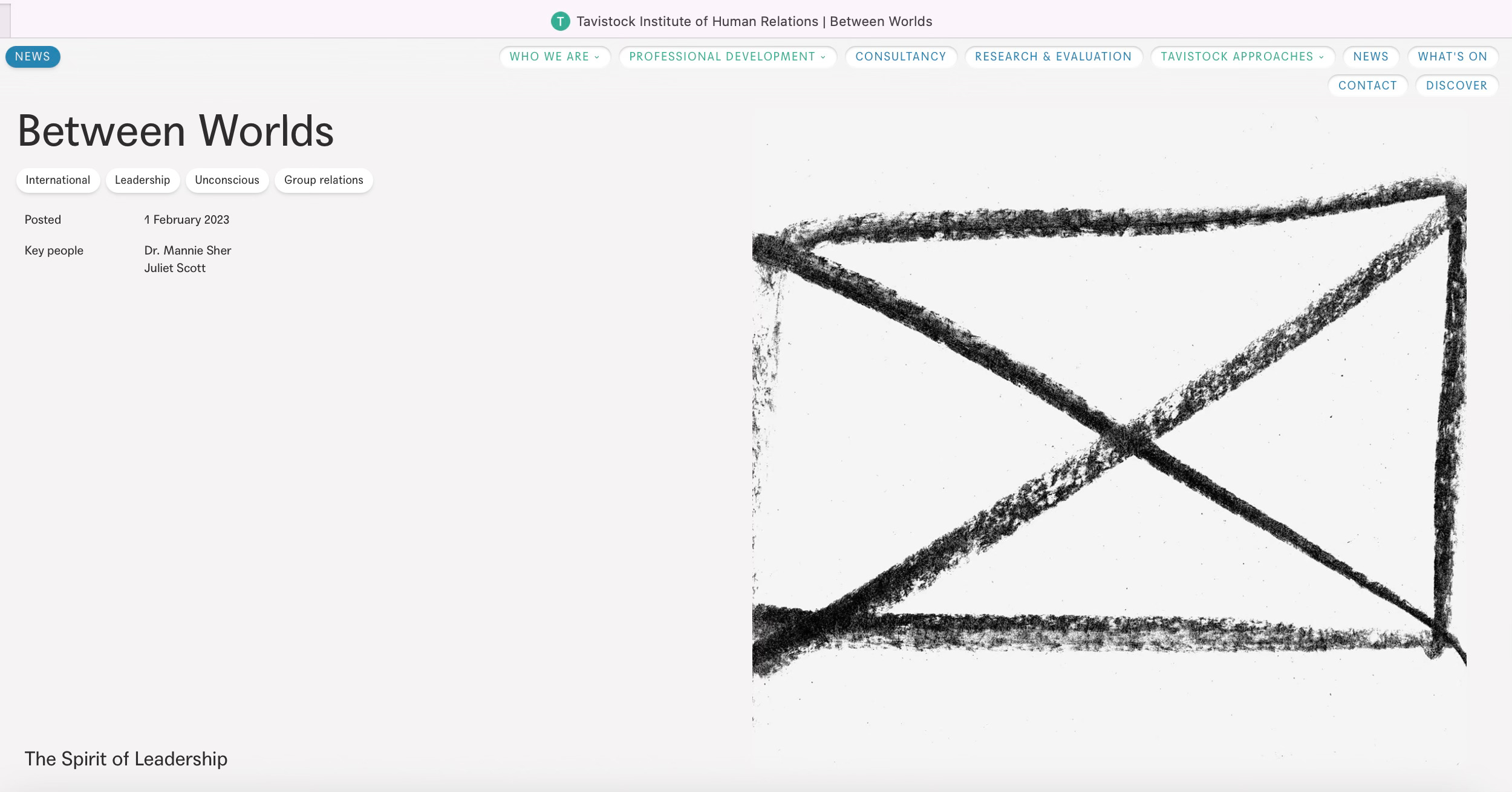
Task: Open the Professional Development dropdown menu
Action: (x=727, y=57)
